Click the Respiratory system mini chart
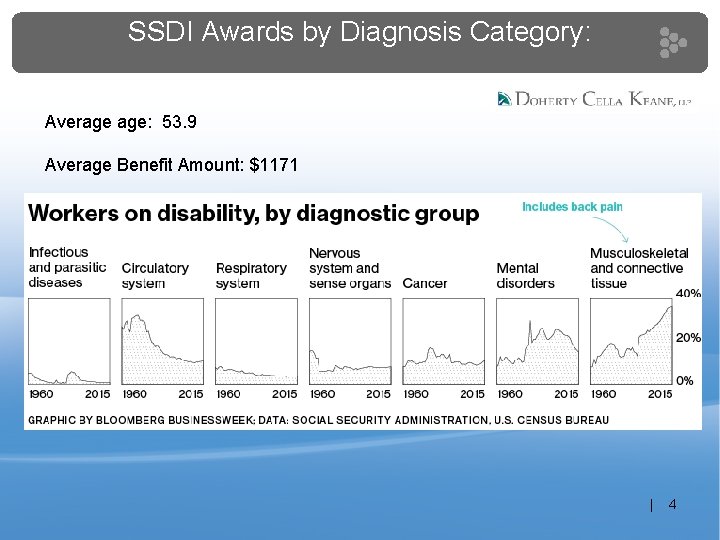Viewport: 720px width, 540px height. tap(256, 341)
